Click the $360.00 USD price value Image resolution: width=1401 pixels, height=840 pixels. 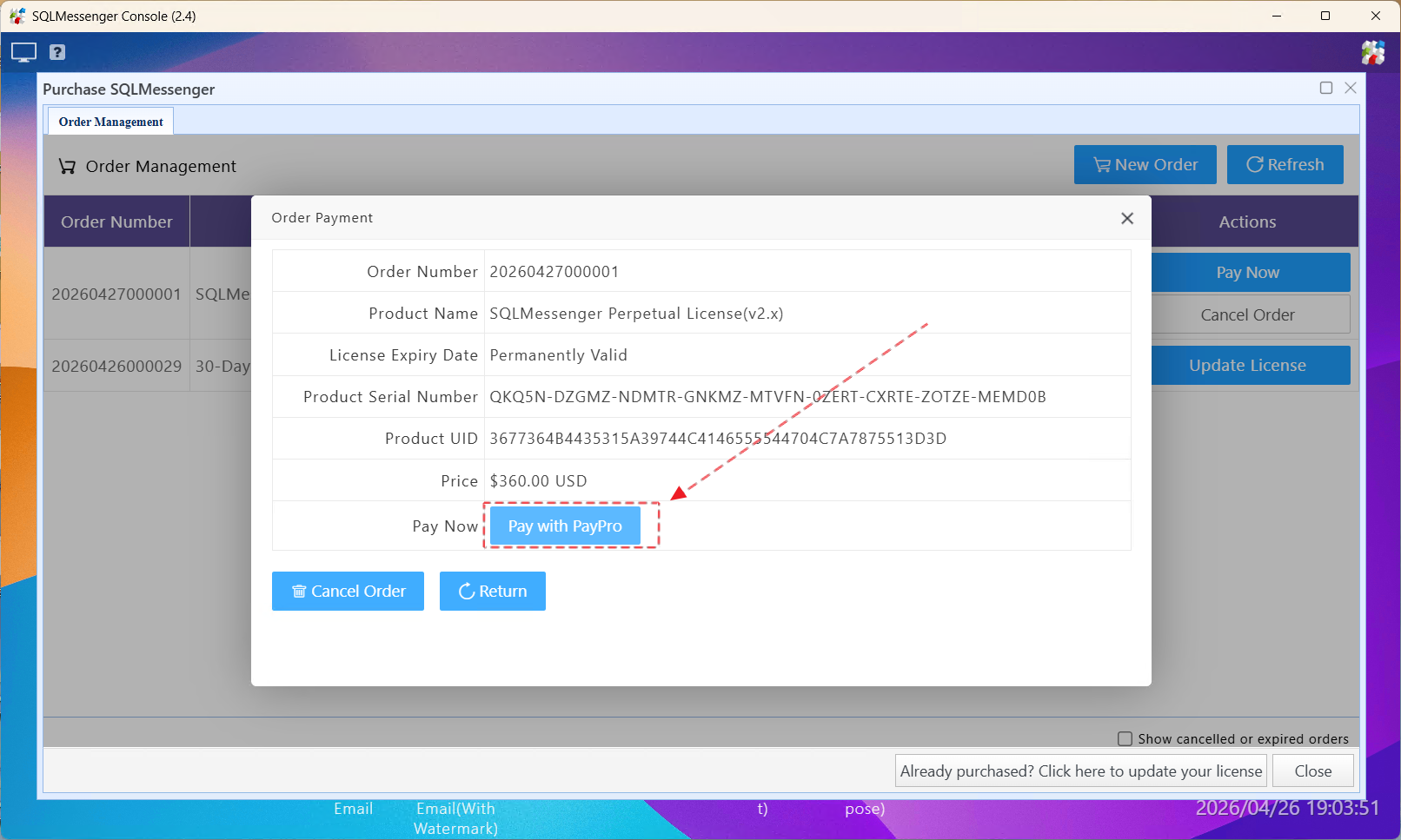[538, 481]
